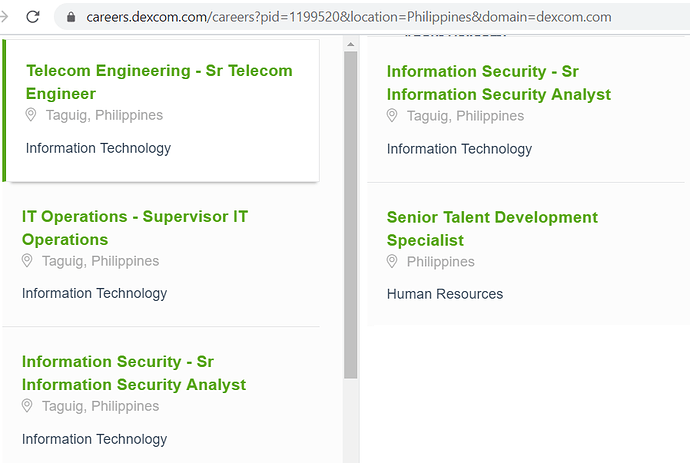Image resolution: width=690 pixels, height=463 pixels.
Task: Click the lock icon in address bar
Action: click(x=71, y=17)
